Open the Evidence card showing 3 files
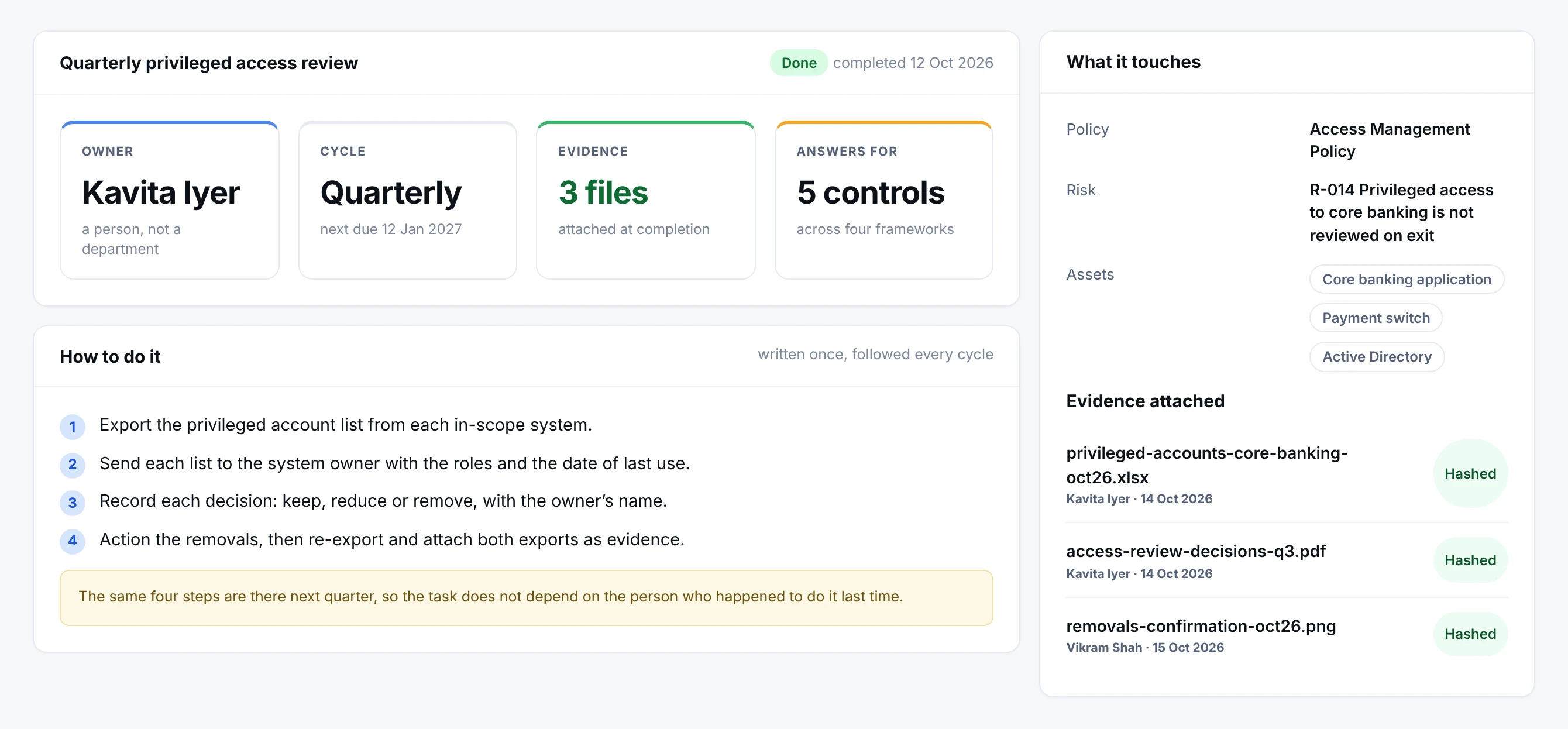The image size is (1568, 729). 646,200
